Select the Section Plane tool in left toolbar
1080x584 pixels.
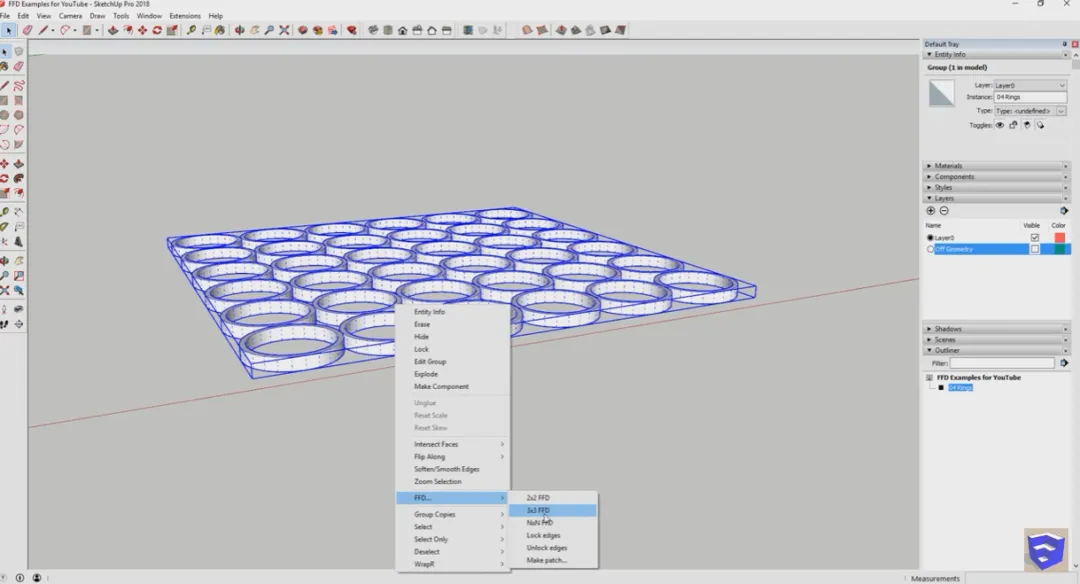coord(19,324)
